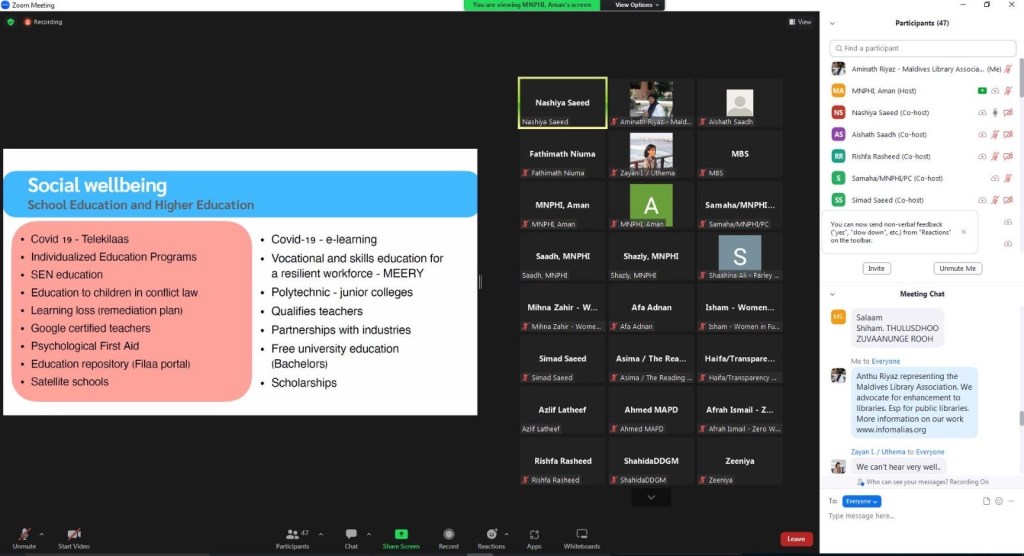Unmute microphone from the bottom toolbar
Viewport: 1024px width, 556px height.
pos(23,536)
